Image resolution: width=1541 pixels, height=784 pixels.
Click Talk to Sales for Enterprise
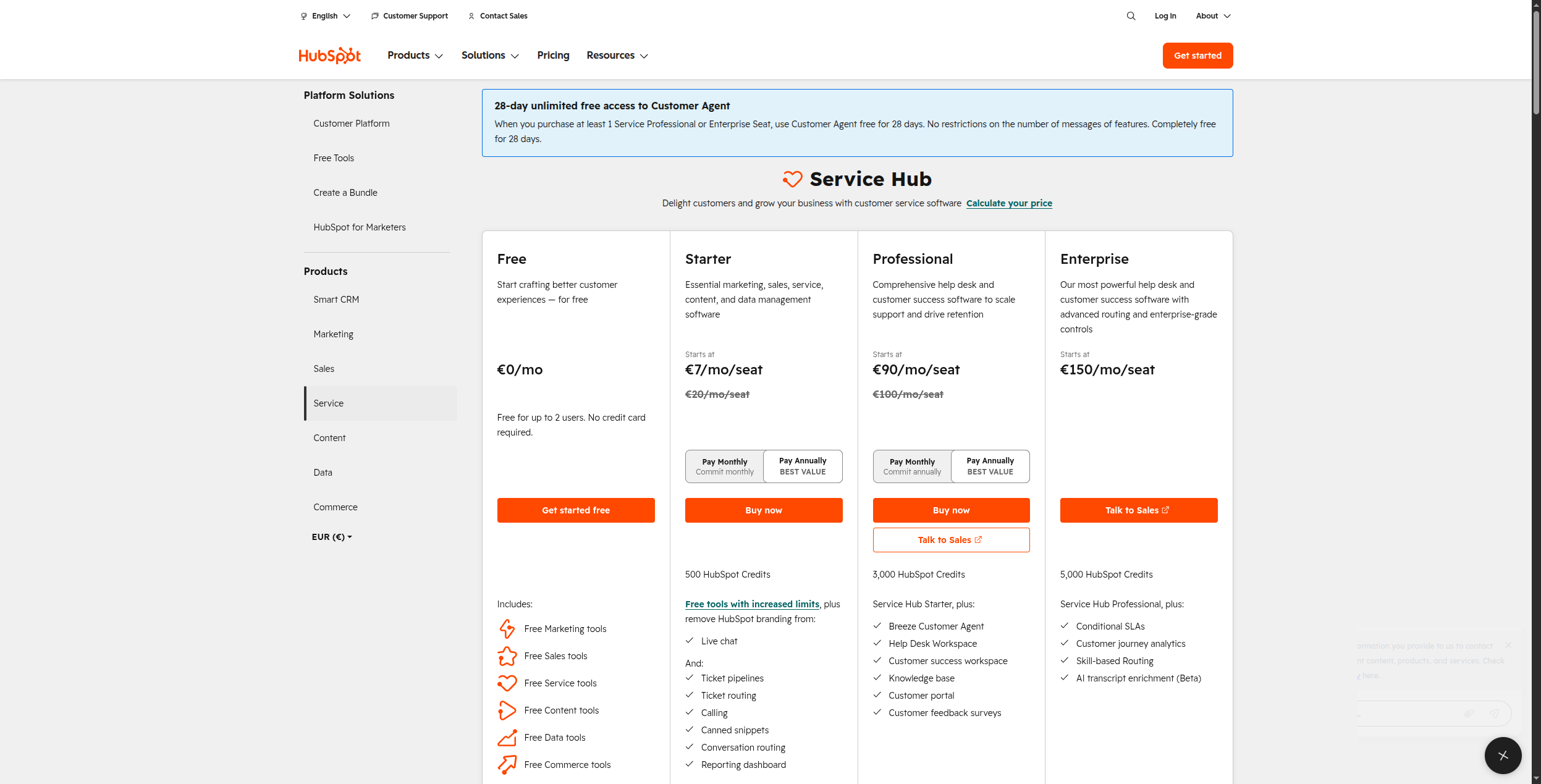(x=1139, y=510)
